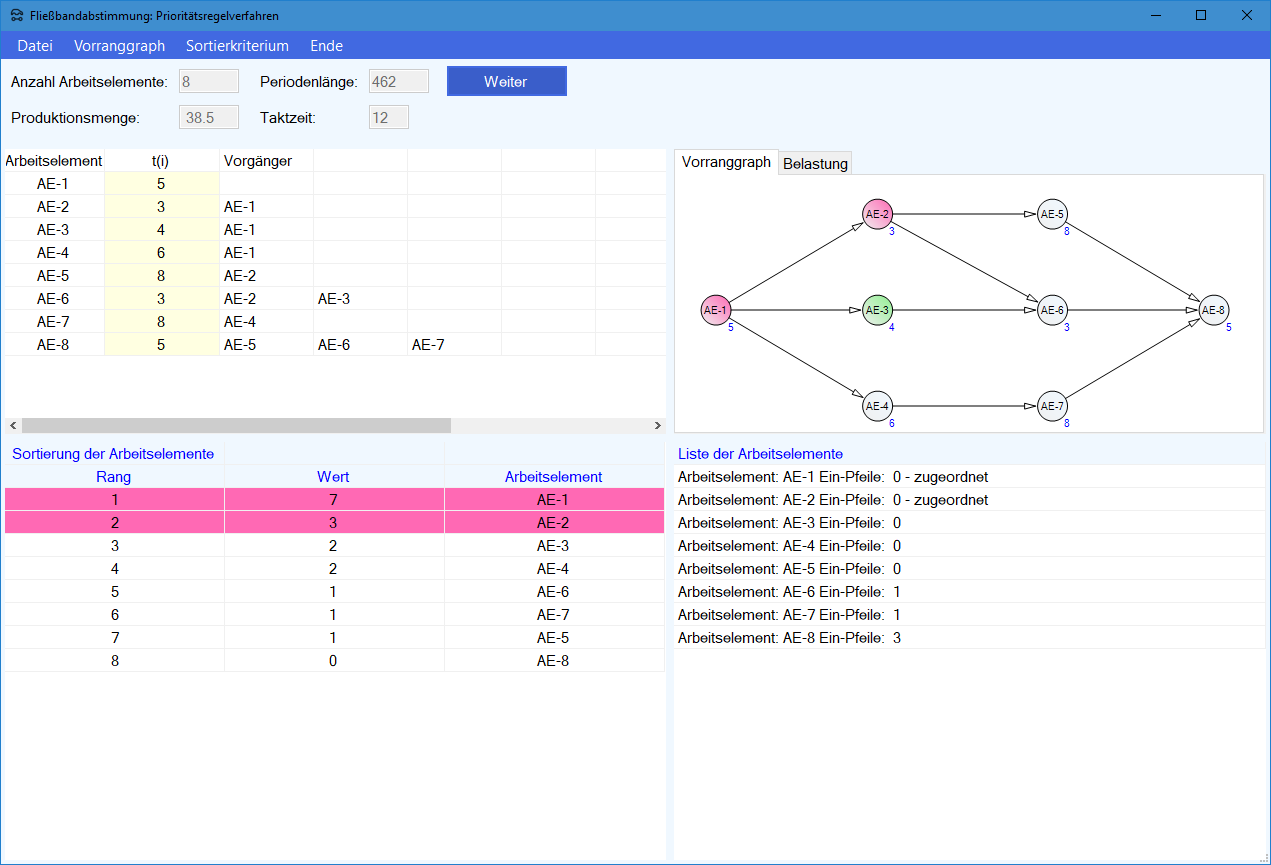Click the AE-1 node in the graph
This screenshot has width=1271, height=865.
coord(715,310)
